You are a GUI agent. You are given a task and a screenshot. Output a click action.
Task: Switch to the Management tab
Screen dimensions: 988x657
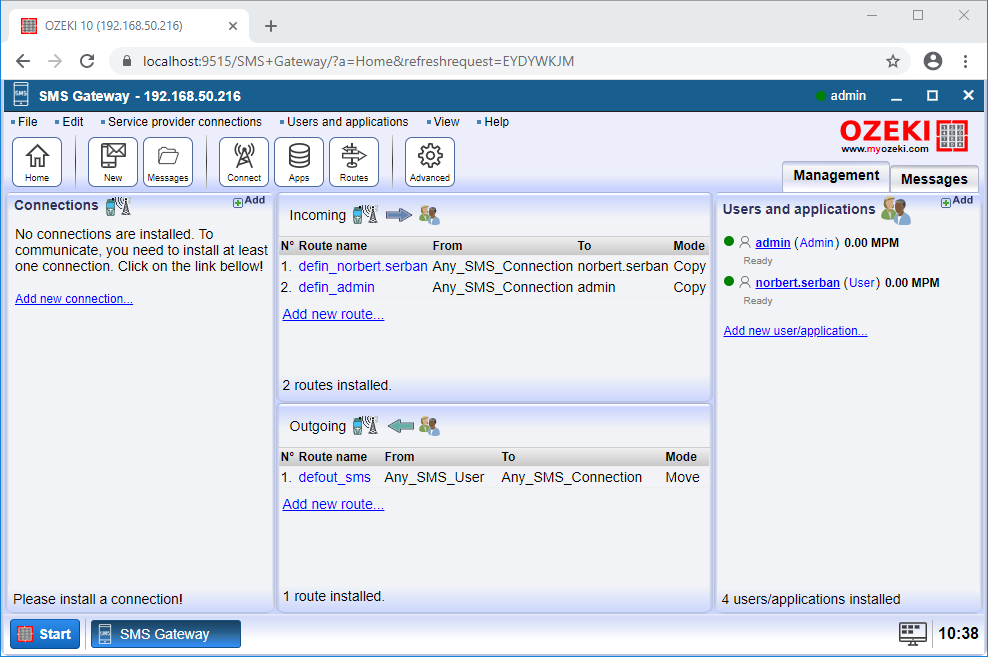pos(836,176)
